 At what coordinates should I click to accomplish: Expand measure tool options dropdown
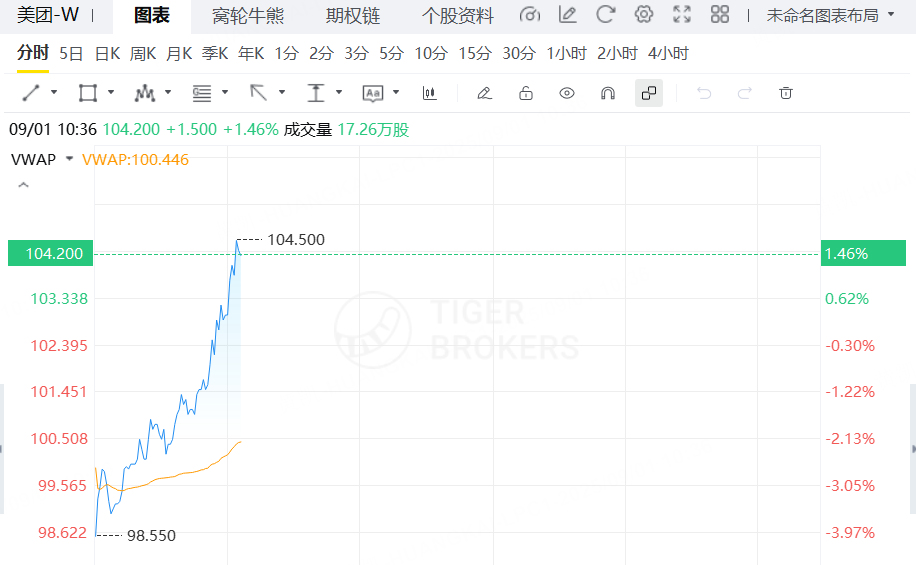[339, 92]
